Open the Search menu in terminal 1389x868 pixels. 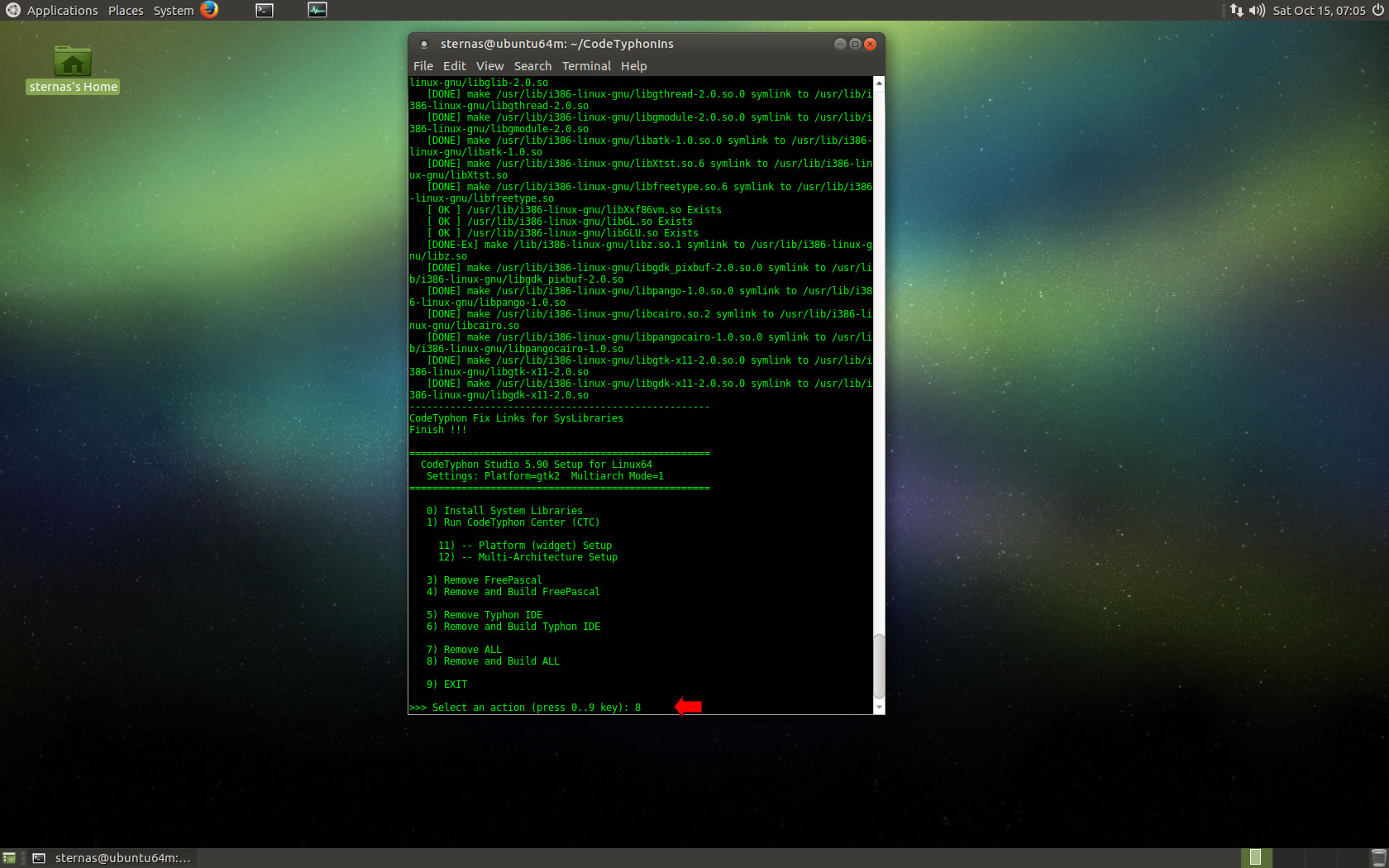(x=532, y=66)
